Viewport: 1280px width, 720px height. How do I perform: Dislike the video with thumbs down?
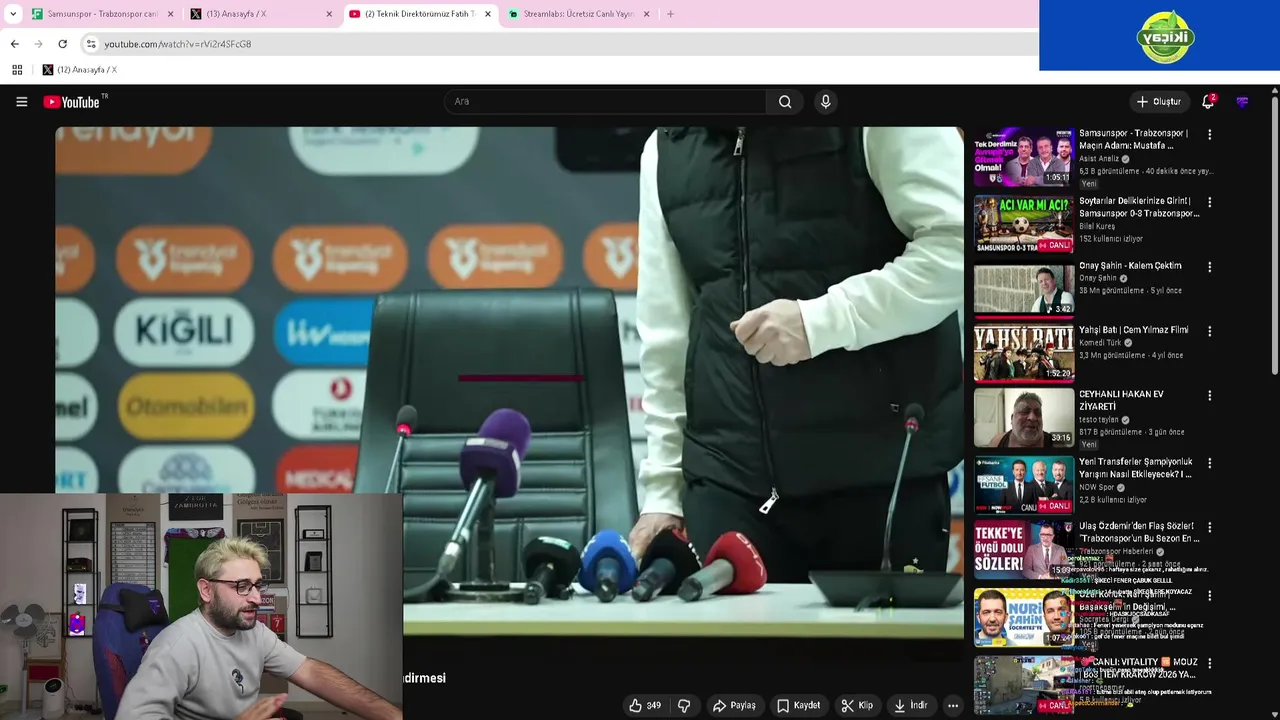(684, 705)
